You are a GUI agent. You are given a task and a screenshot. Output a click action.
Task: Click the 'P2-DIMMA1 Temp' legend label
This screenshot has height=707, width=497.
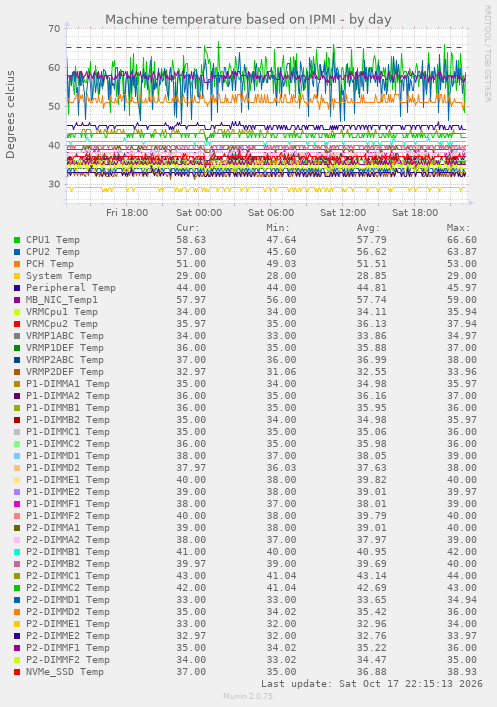68,528
